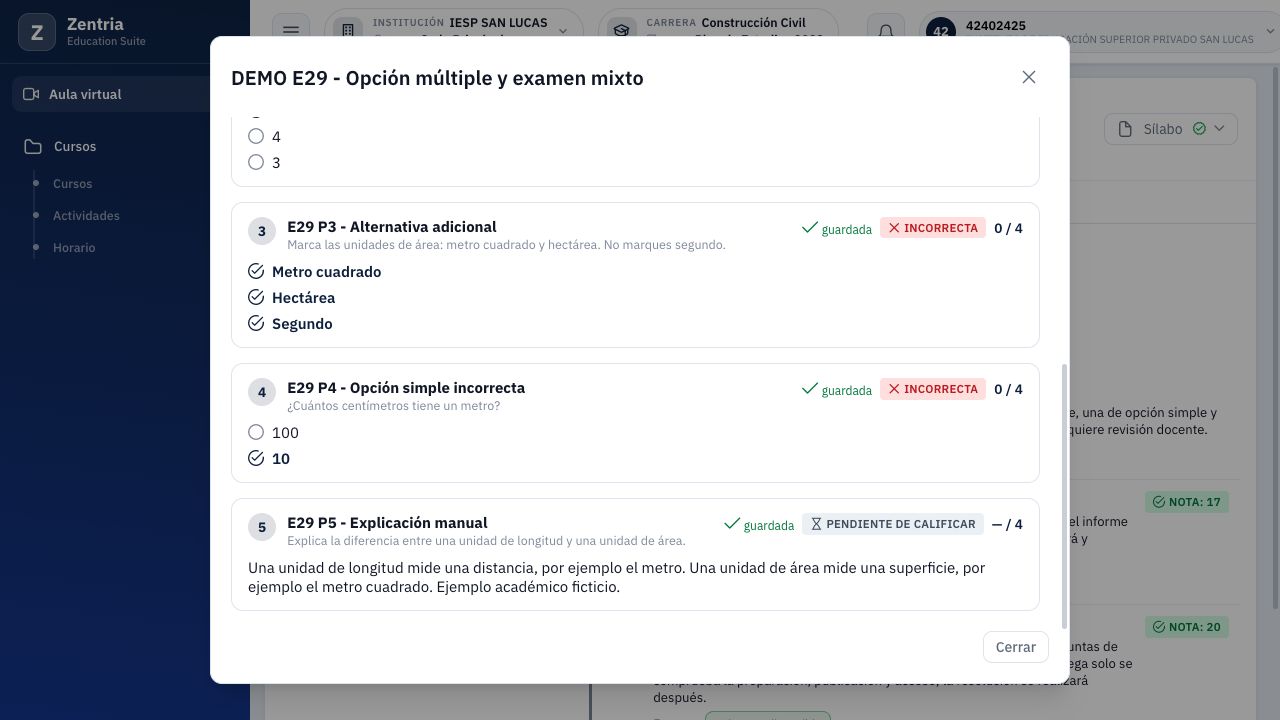1280x720 pixels.
Task: Open Horario in the sidebar
Action: 74,248
